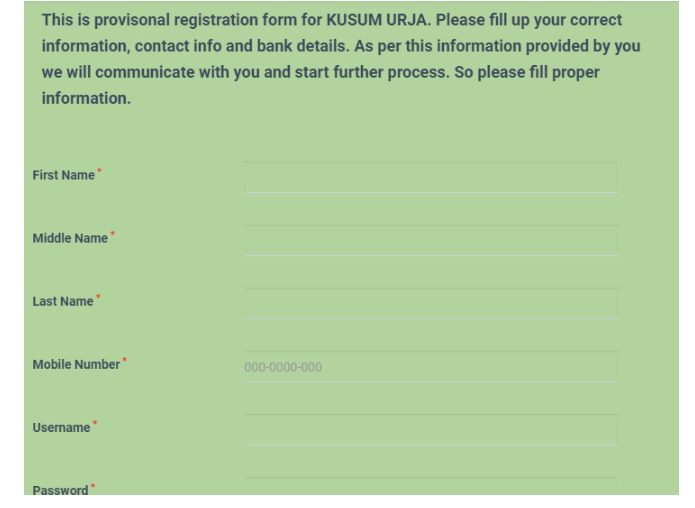This screenshot has height=508, width=695.
Task: Click the red asterisk beside Mobile Number
Action: pyautogui.click(x=125, y=362)
